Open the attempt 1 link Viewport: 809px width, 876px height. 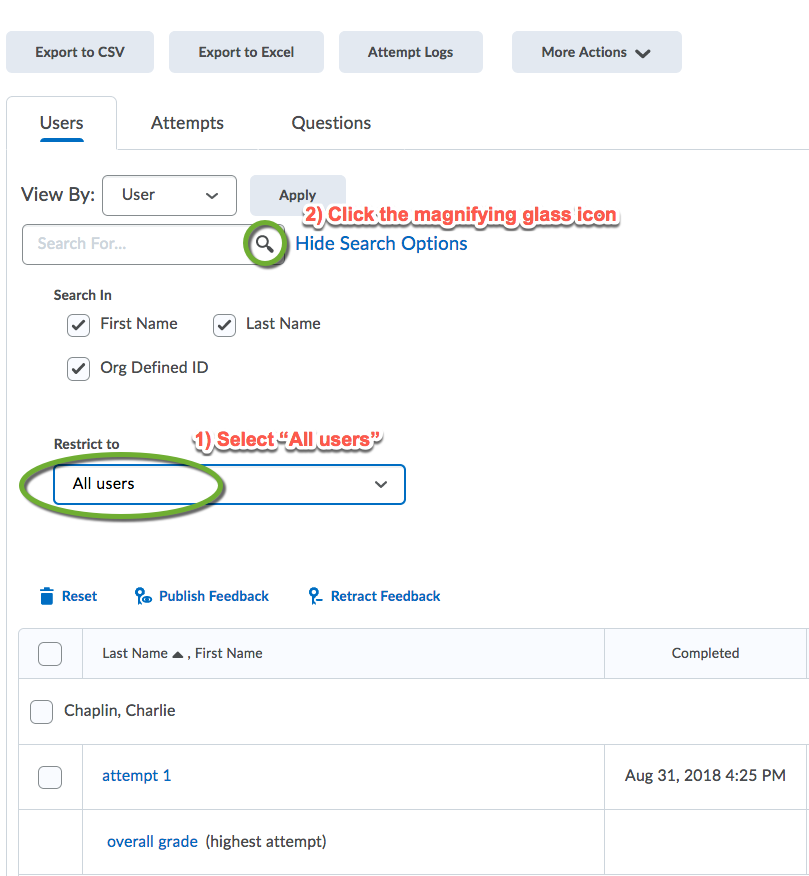pyautogui.click(x=136, y=776)
